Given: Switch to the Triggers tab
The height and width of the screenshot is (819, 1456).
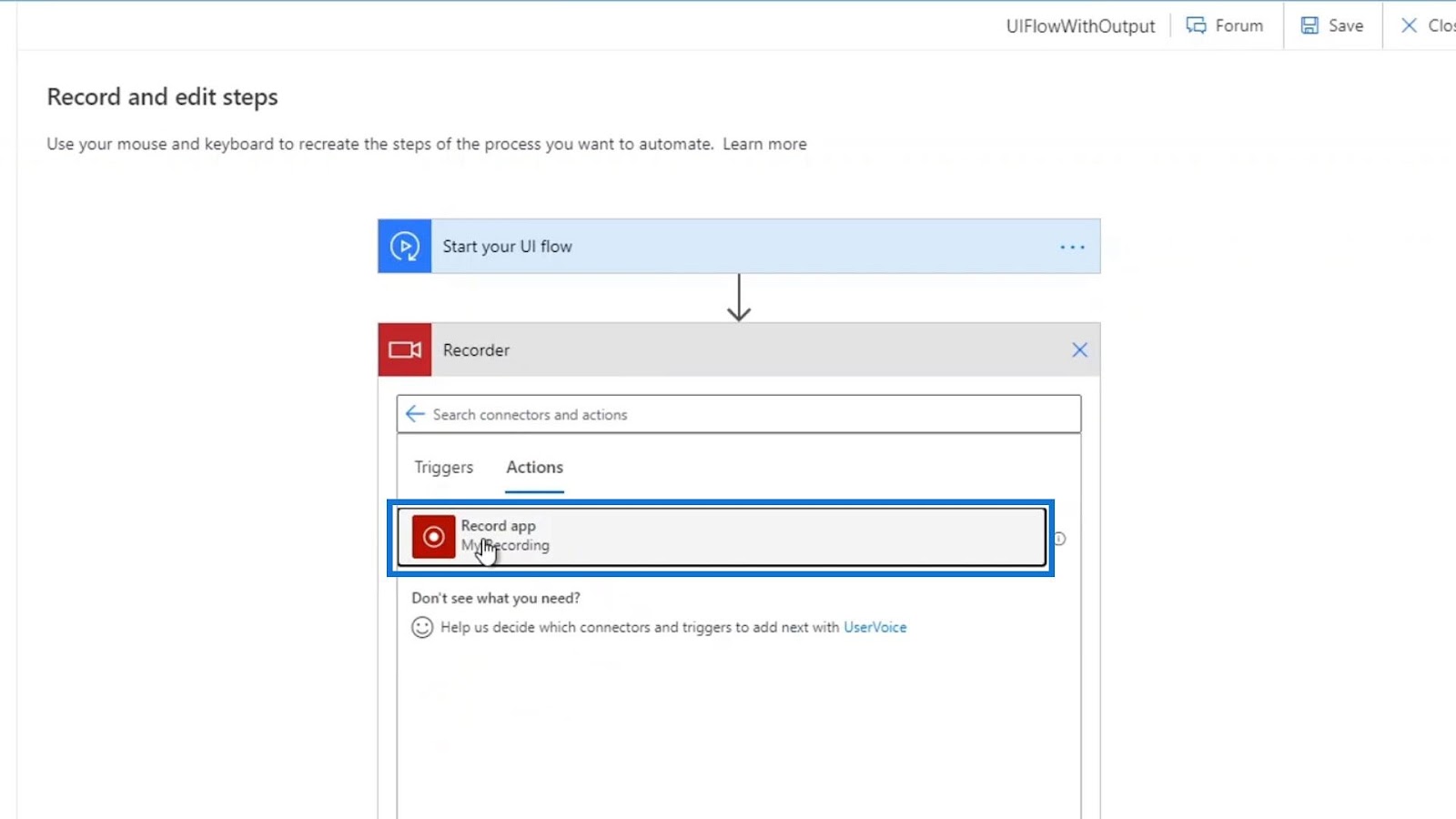Looking at the screenshot, I should tap(444, 467).
